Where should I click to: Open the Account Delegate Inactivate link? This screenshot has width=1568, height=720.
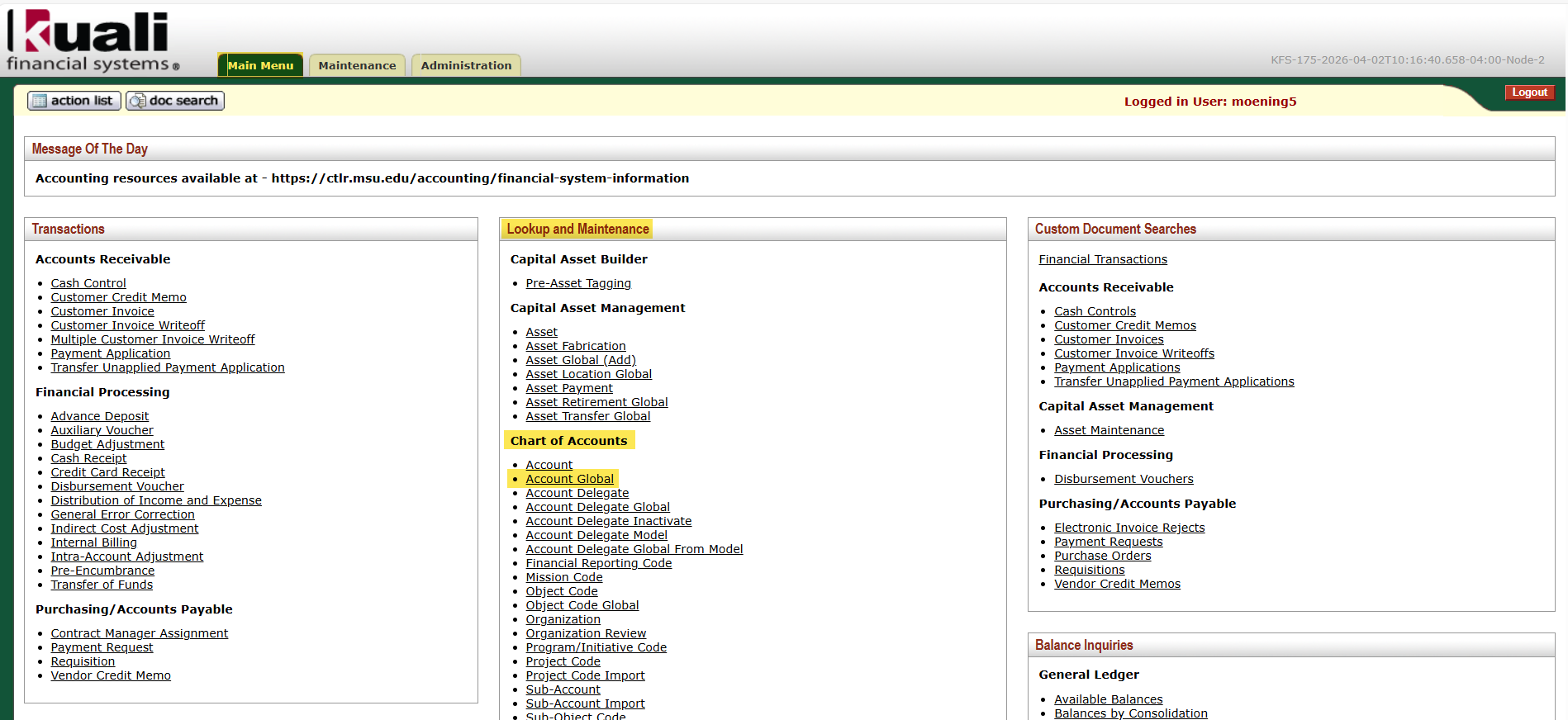point(609,521)
